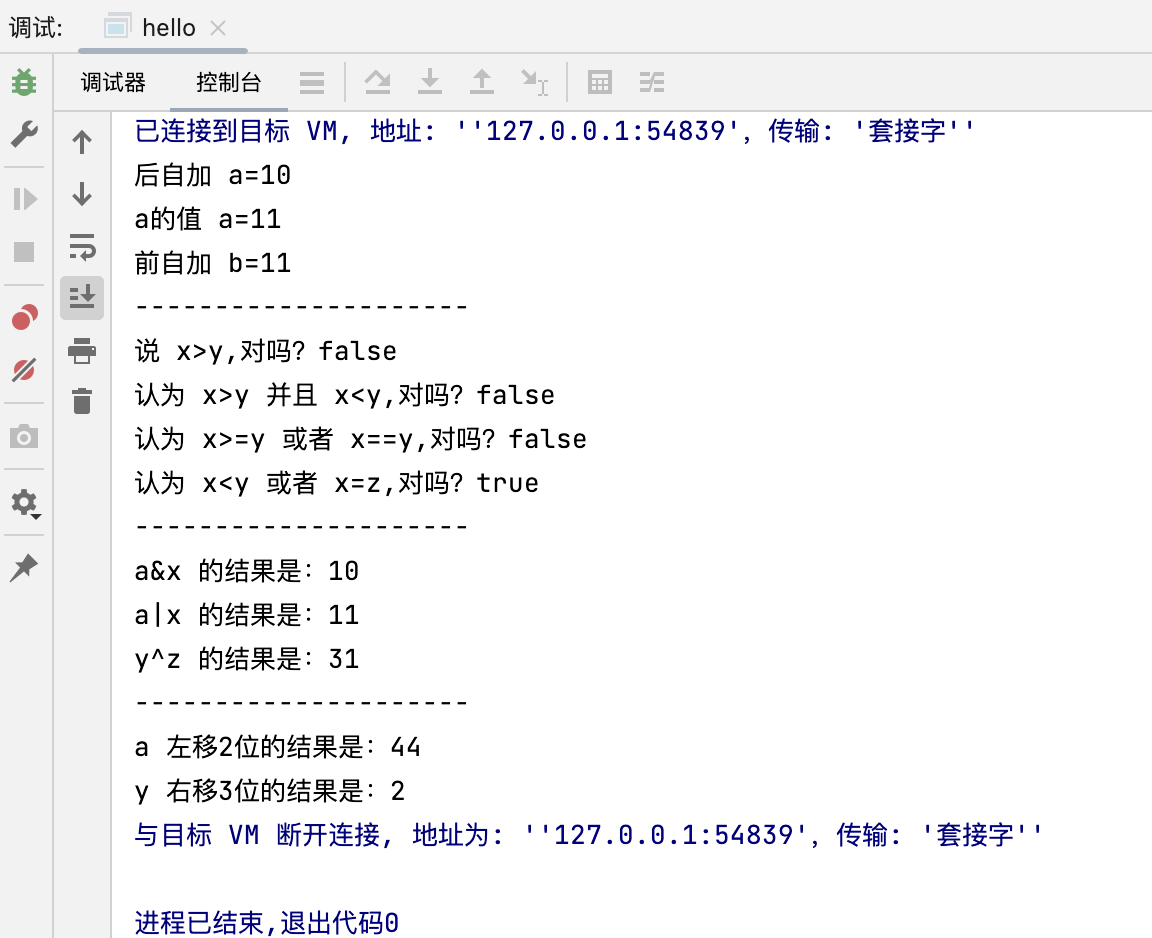
Task: Print the console output
Action: (82, 351)
